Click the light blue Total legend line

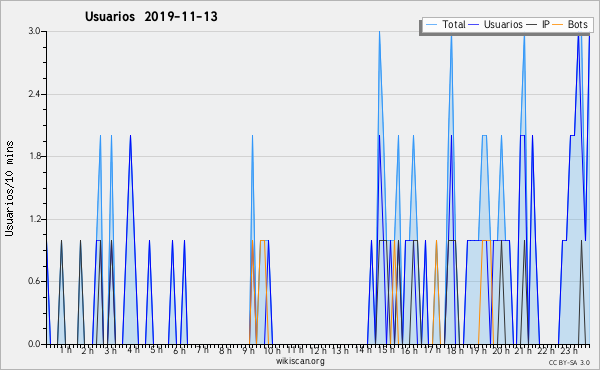[431, 25]
